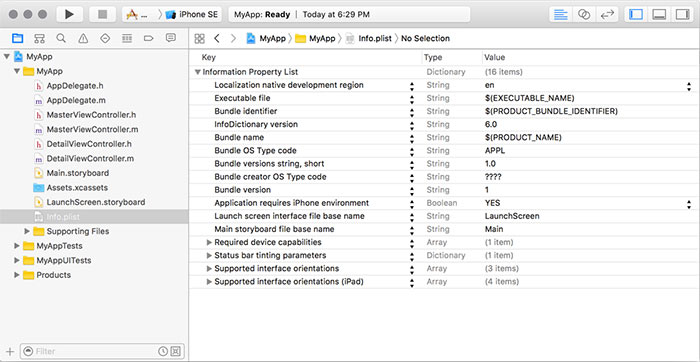The width and height of the screenshot is (700, 362).
Task: Go back in editor history
Action: (x=217, y=38)
